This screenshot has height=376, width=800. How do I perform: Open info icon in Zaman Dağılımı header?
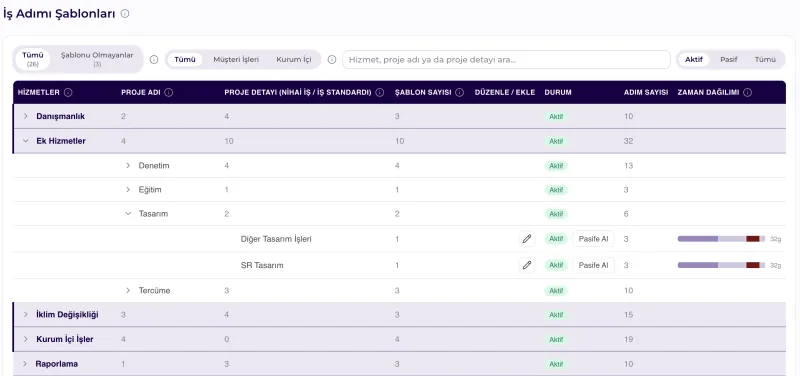click(747, 92)
